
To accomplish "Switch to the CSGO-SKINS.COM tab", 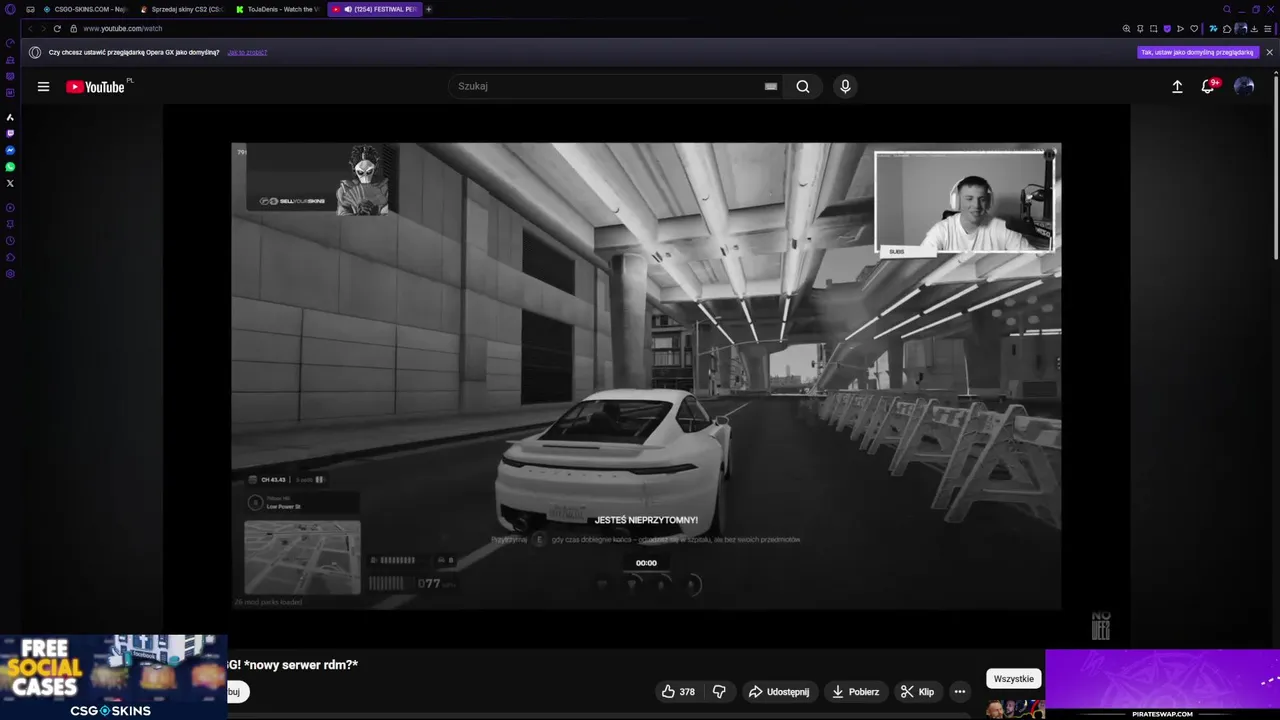I will pos(84,9).
